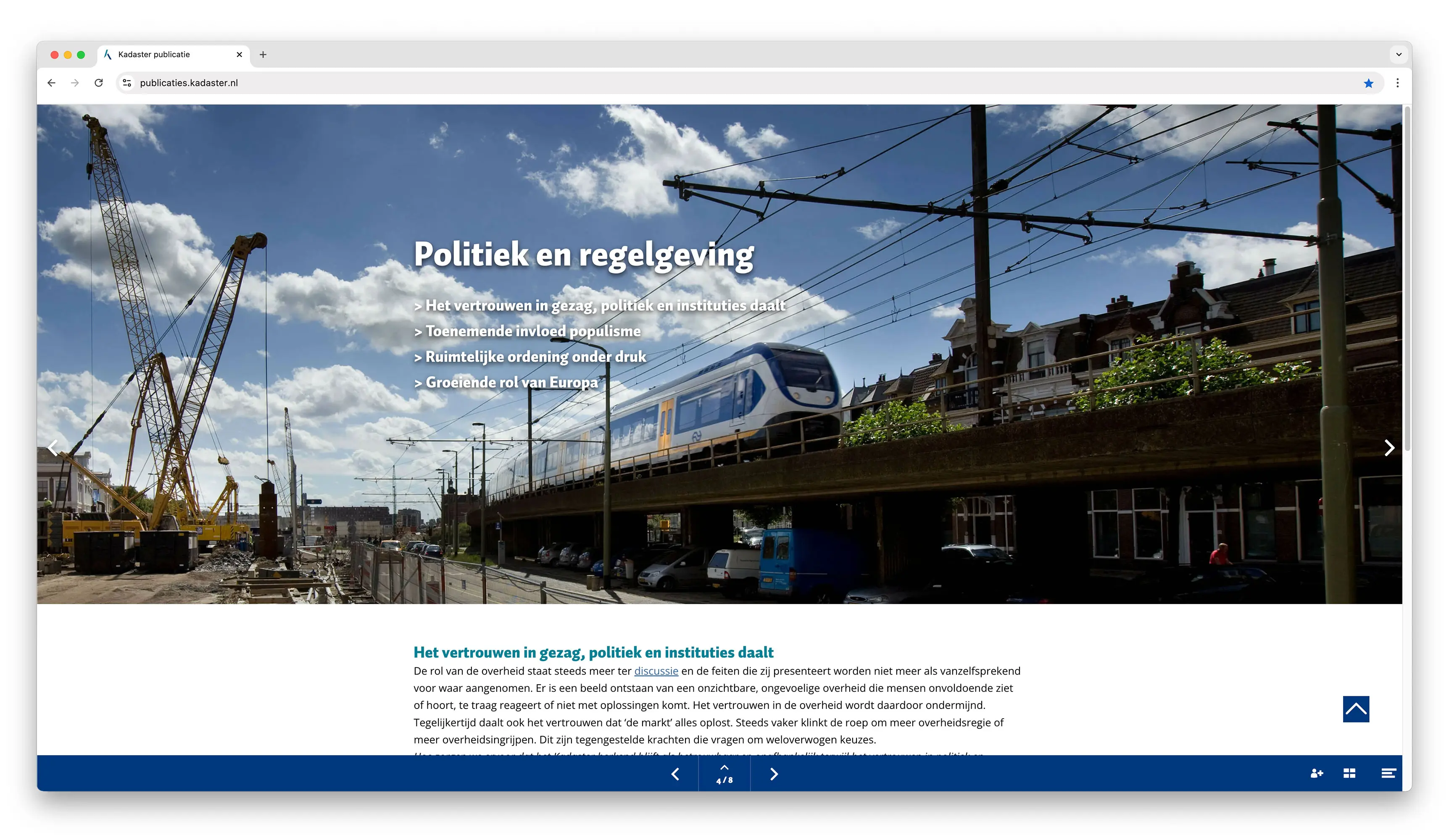
Task: Click the left arrow on hero image
Action: pyautogui.click(x=53, y=448)
